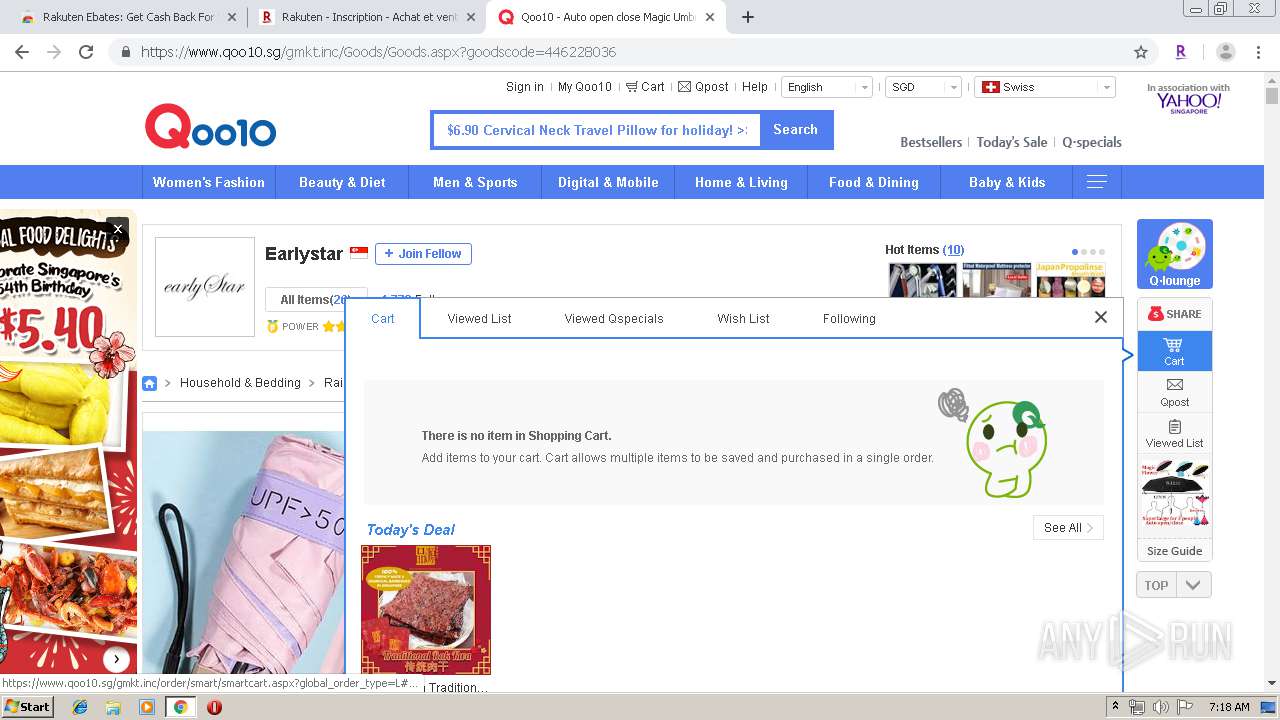Switch to Rakuten Ebates browser tab
The image size is (1280, 720).
click(x=128, y=17)
